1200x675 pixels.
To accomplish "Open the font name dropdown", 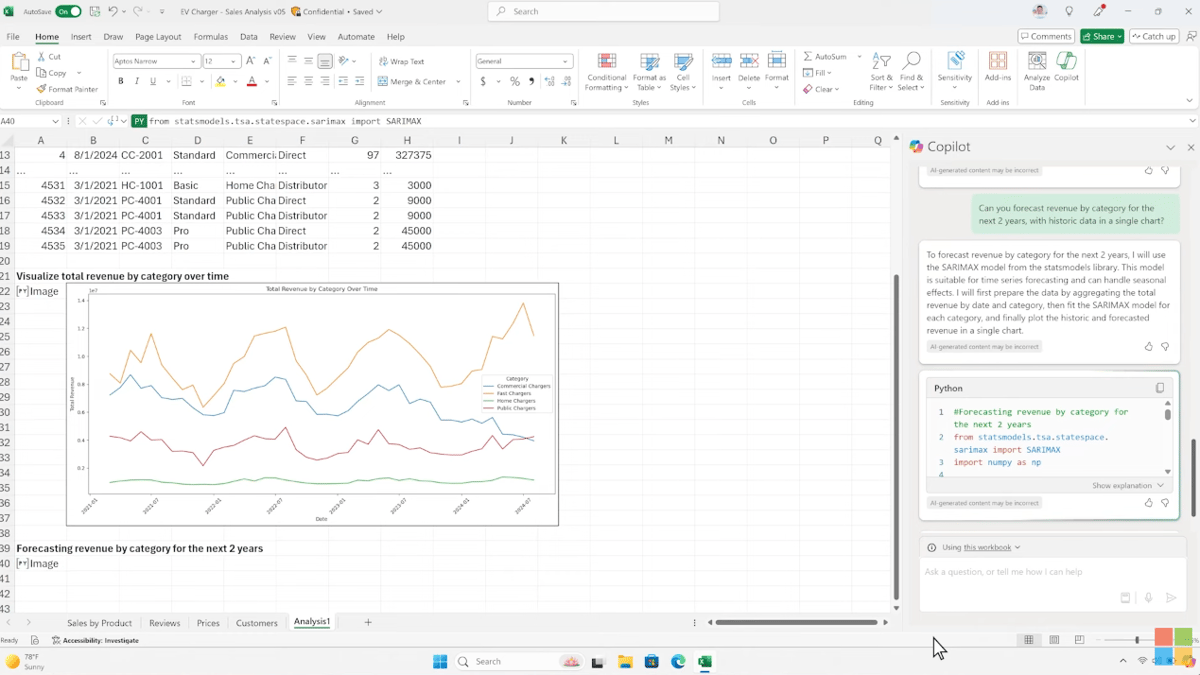I will coord(194,60).
